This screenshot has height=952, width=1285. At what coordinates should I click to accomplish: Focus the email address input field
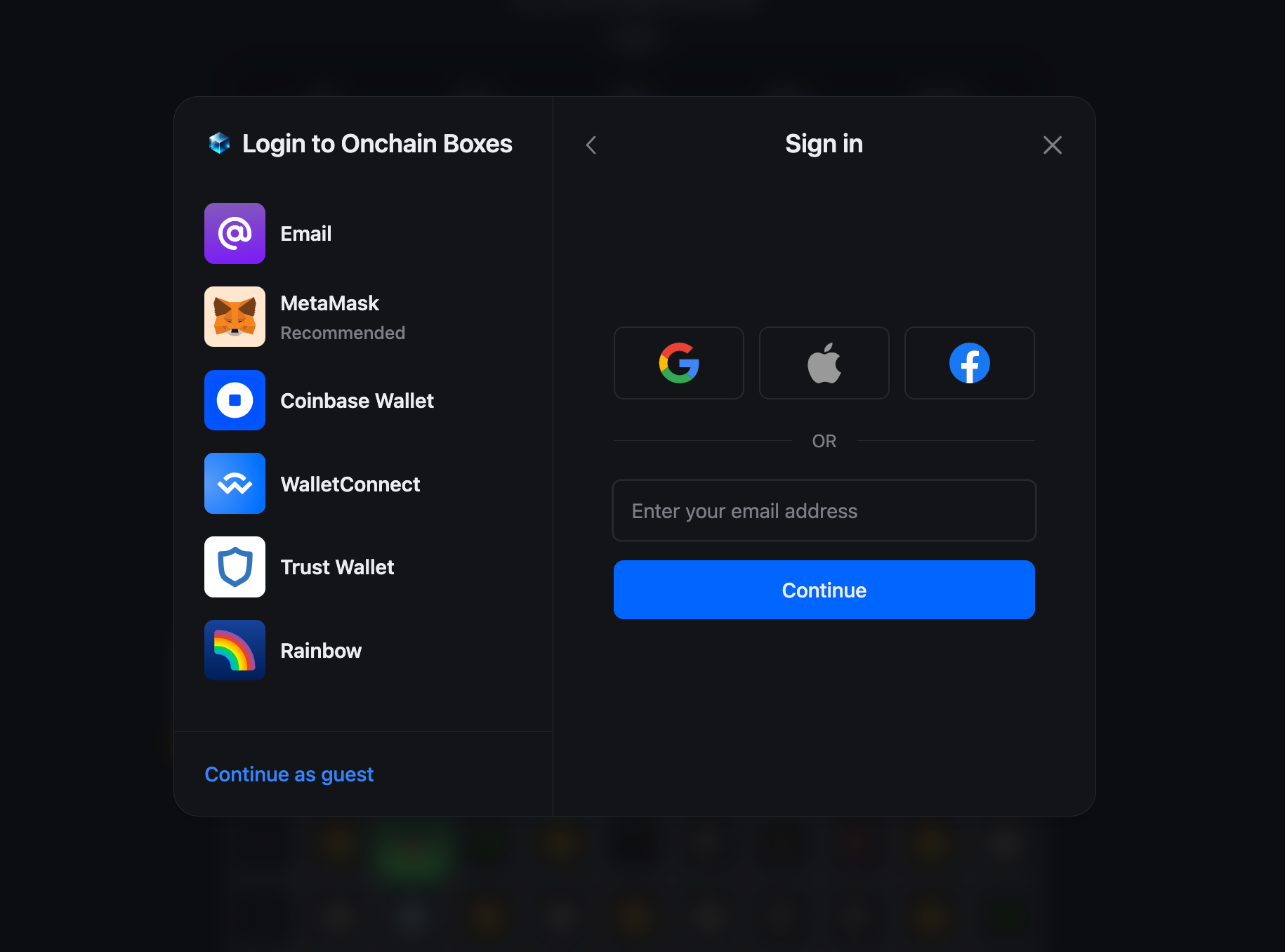pyautogui.click(x=824, y=510)
